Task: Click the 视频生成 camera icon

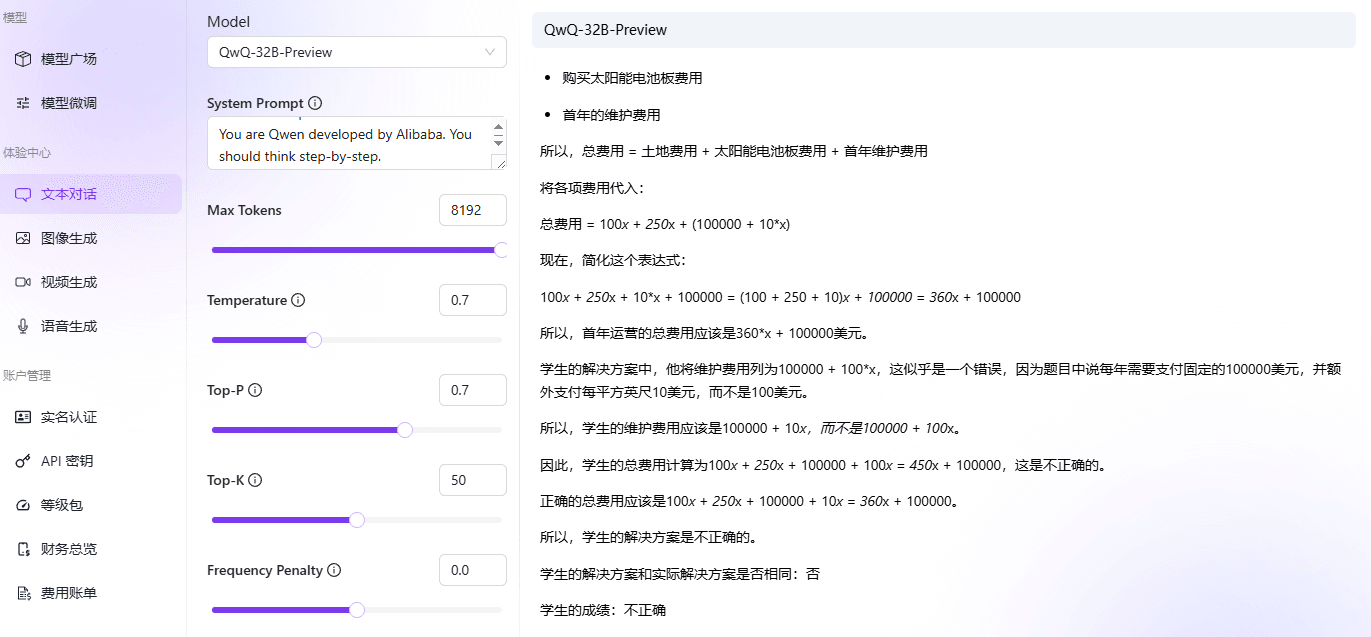Action: click(x=23, y=282)
